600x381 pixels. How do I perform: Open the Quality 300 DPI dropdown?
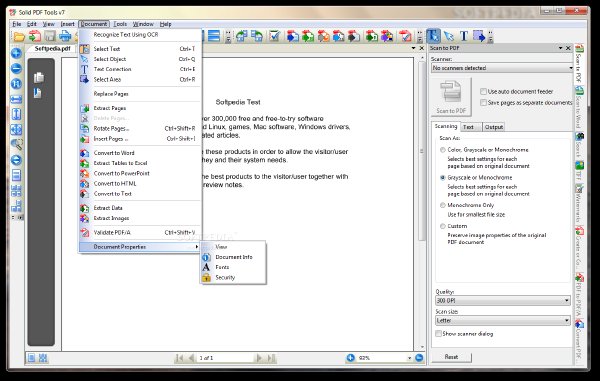[503, 301]
